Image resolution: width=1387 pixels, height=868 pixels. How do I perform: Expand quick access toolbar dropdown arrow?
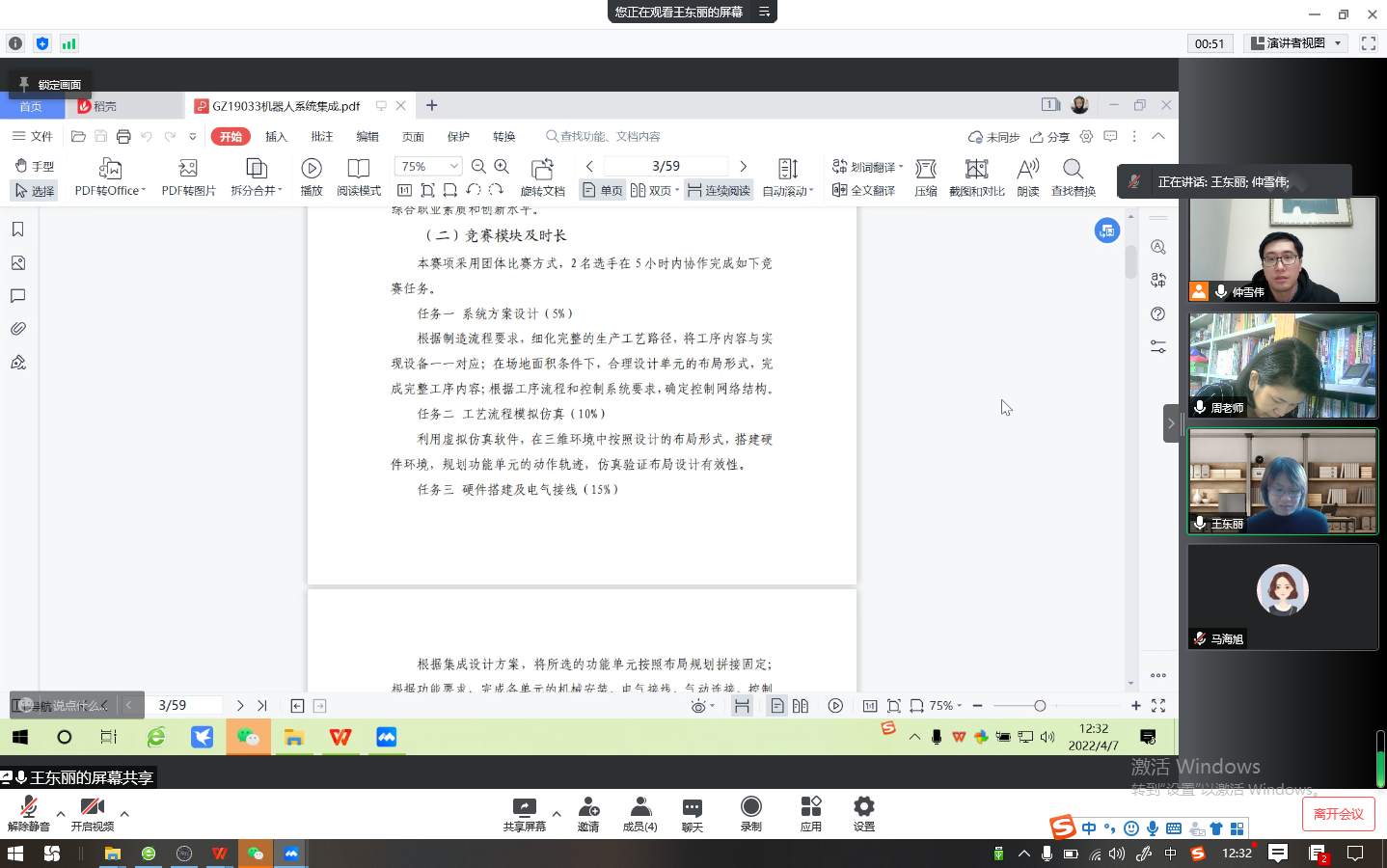(x=193, y=136)
